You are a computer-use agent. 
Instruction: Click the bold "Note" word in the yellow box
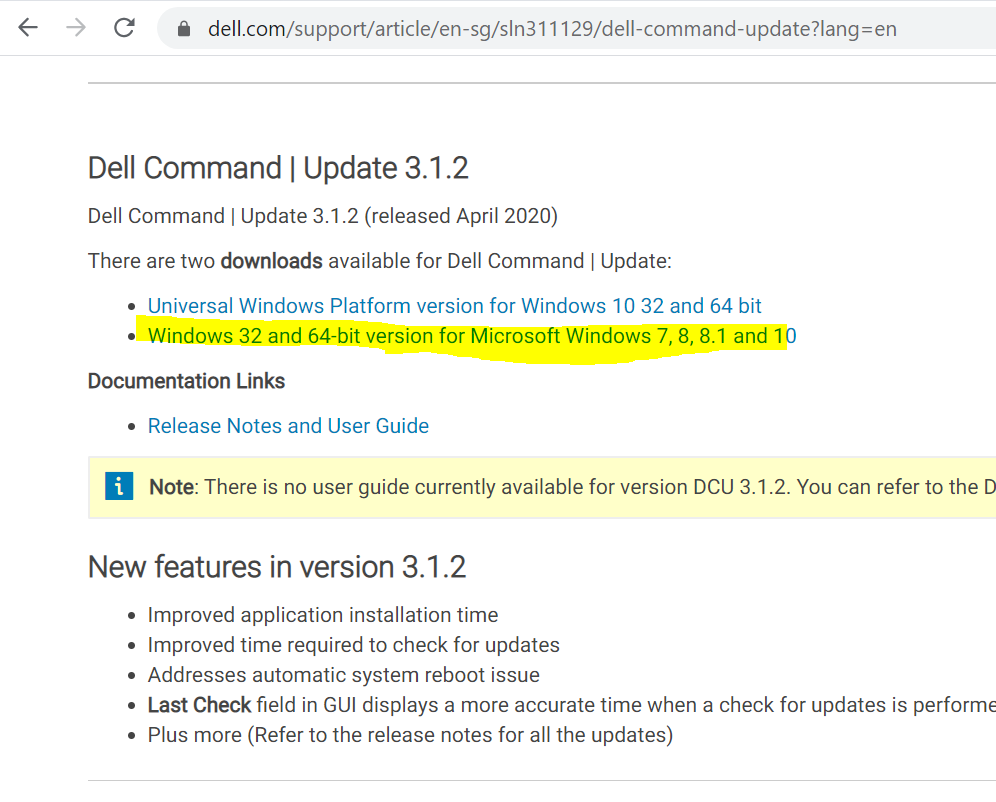[171, 487]
